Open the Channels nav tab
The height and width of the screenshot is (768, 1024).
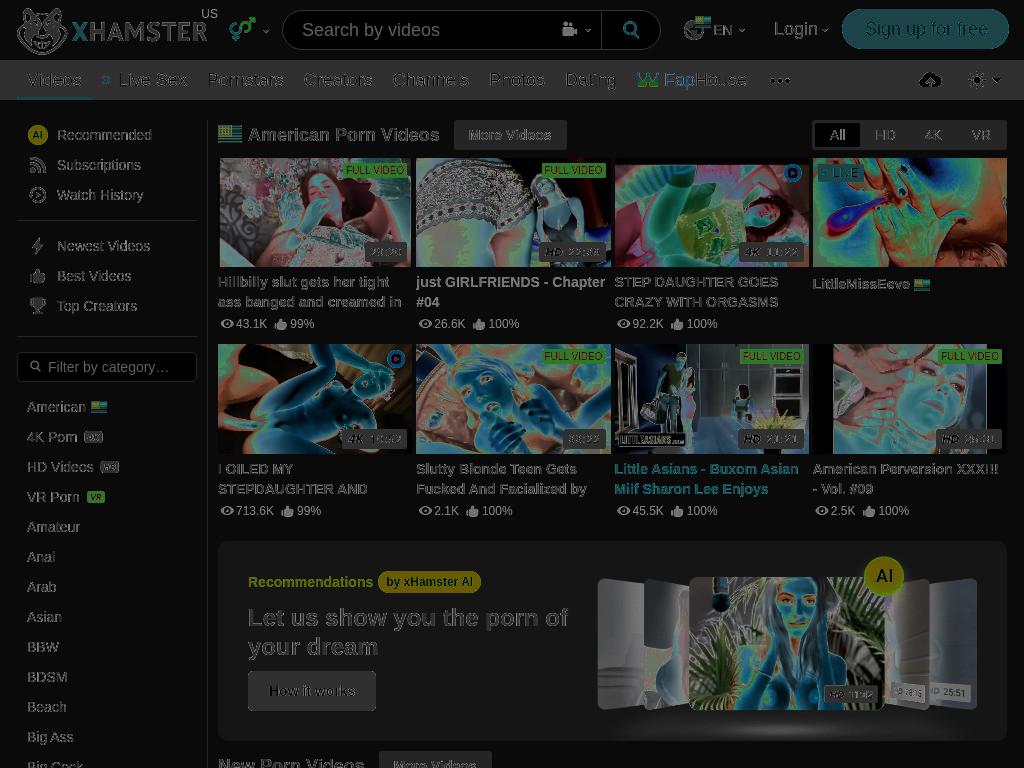tap(430, 80)
